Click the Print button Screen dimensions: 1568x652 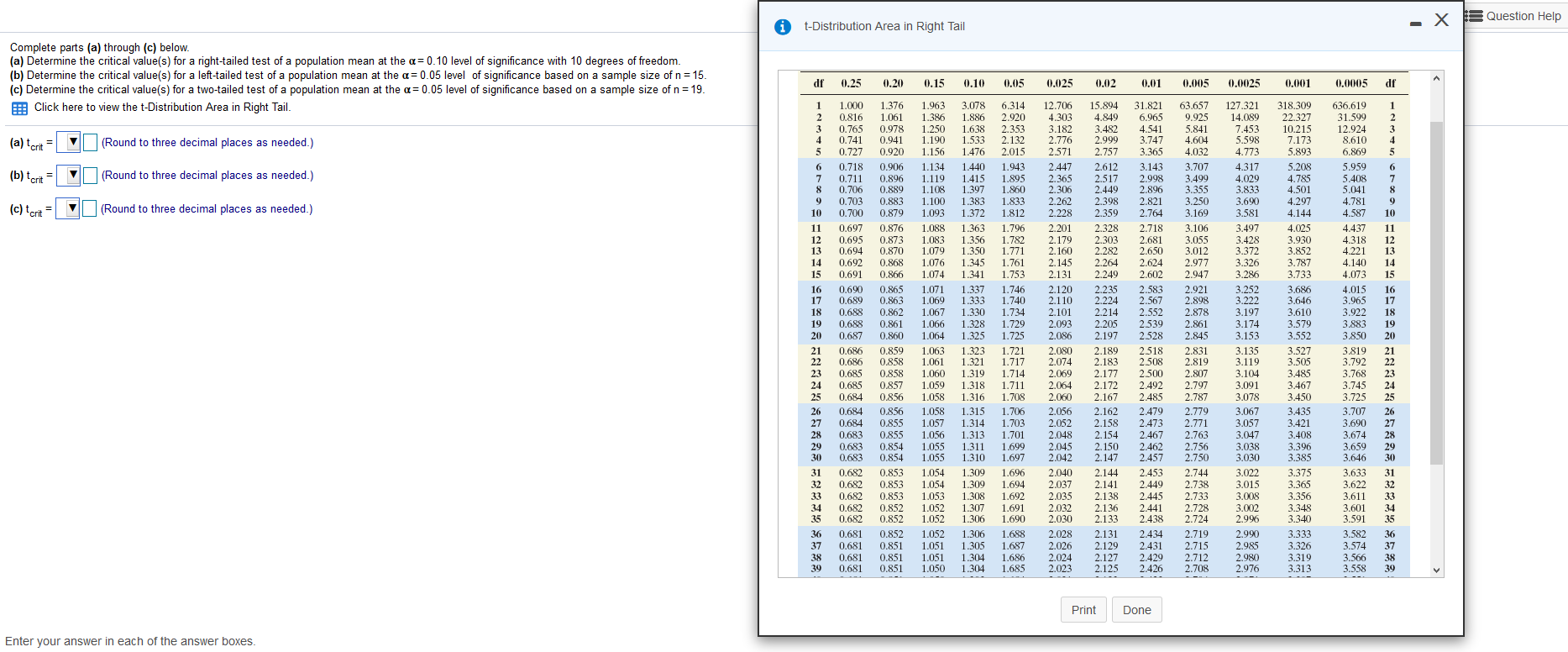[1083, 610]
